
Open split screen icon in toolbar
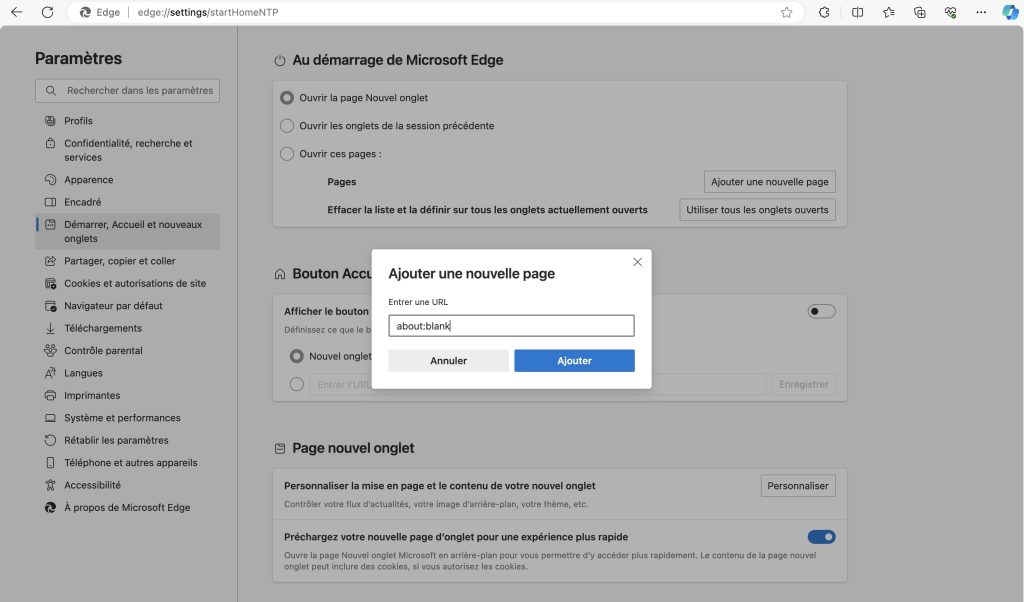pyautogui.click(x=857, y=12)
